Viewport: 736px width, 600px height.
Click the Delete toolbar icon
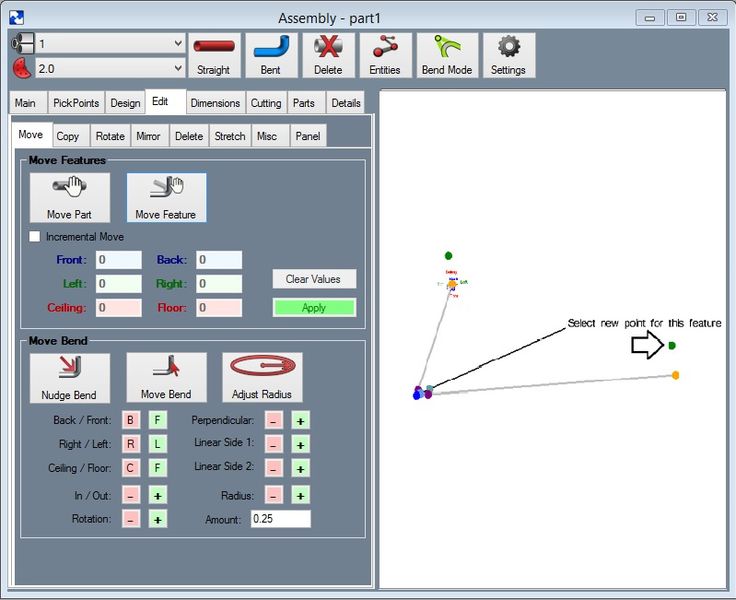tap(327, 55)
